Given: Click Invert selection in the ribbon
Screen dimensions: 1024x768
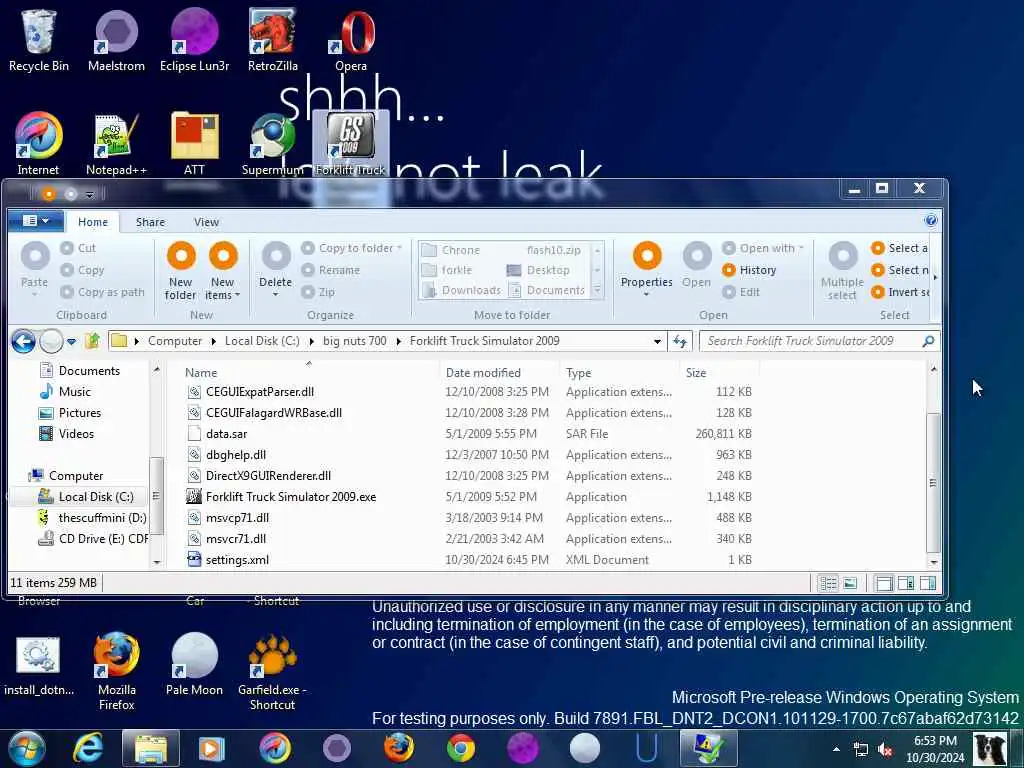Looking at the screenshot, I should click(x=900, y=292).
